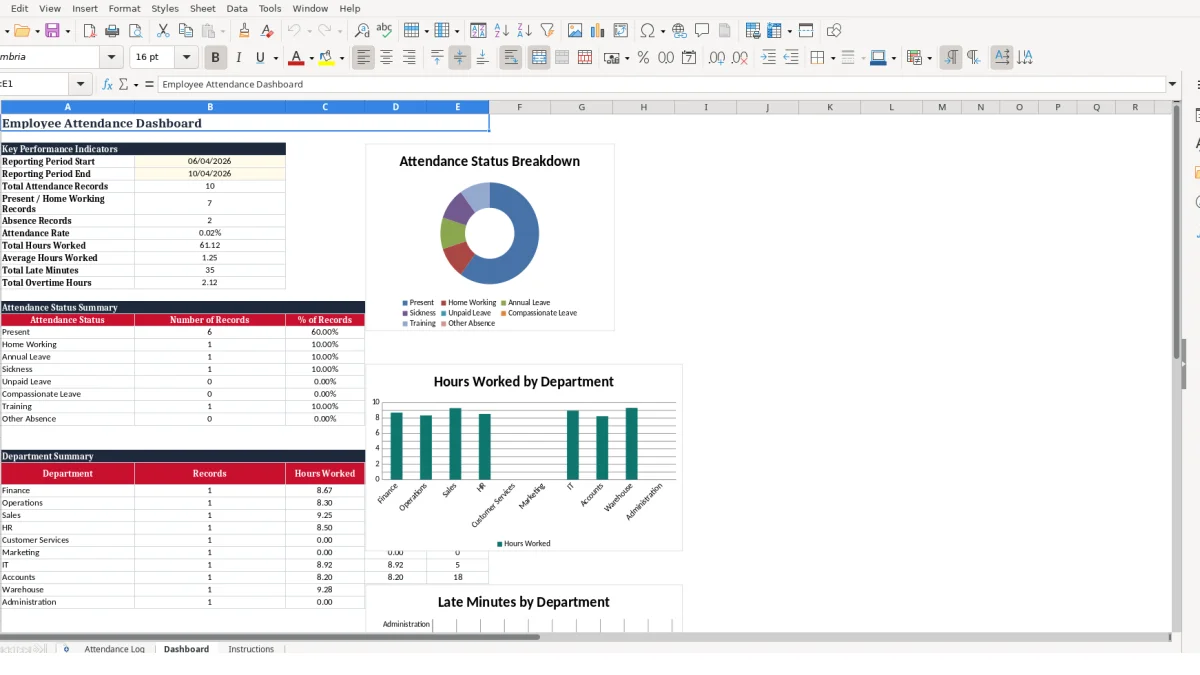
Task: Apply yellow highlighting color swatch
Action: [327, 58]
